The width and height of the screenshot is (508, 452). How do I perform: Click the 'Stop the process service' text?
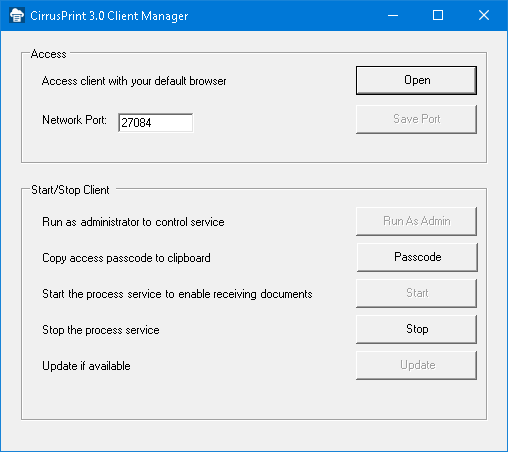(101, 330)
